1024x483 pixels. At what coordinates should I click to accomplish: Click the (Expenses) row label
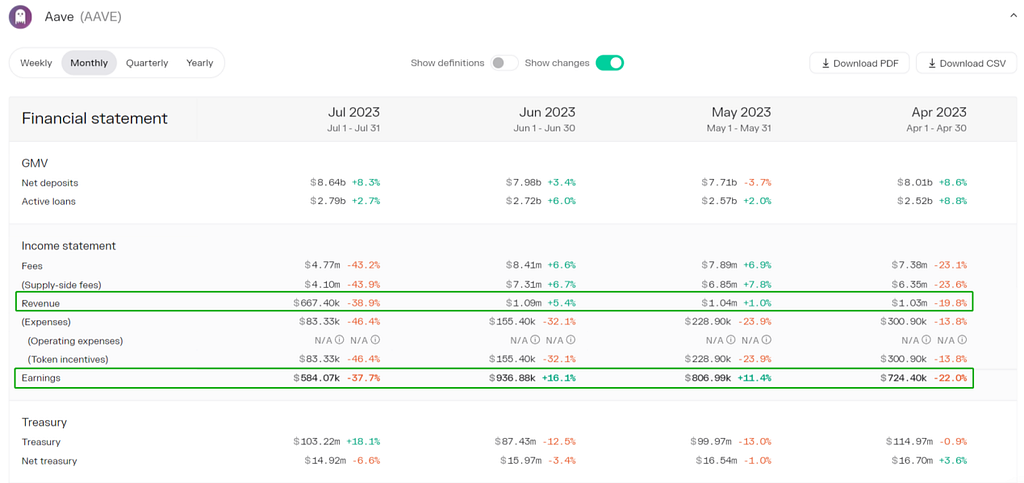click(46, 322)
